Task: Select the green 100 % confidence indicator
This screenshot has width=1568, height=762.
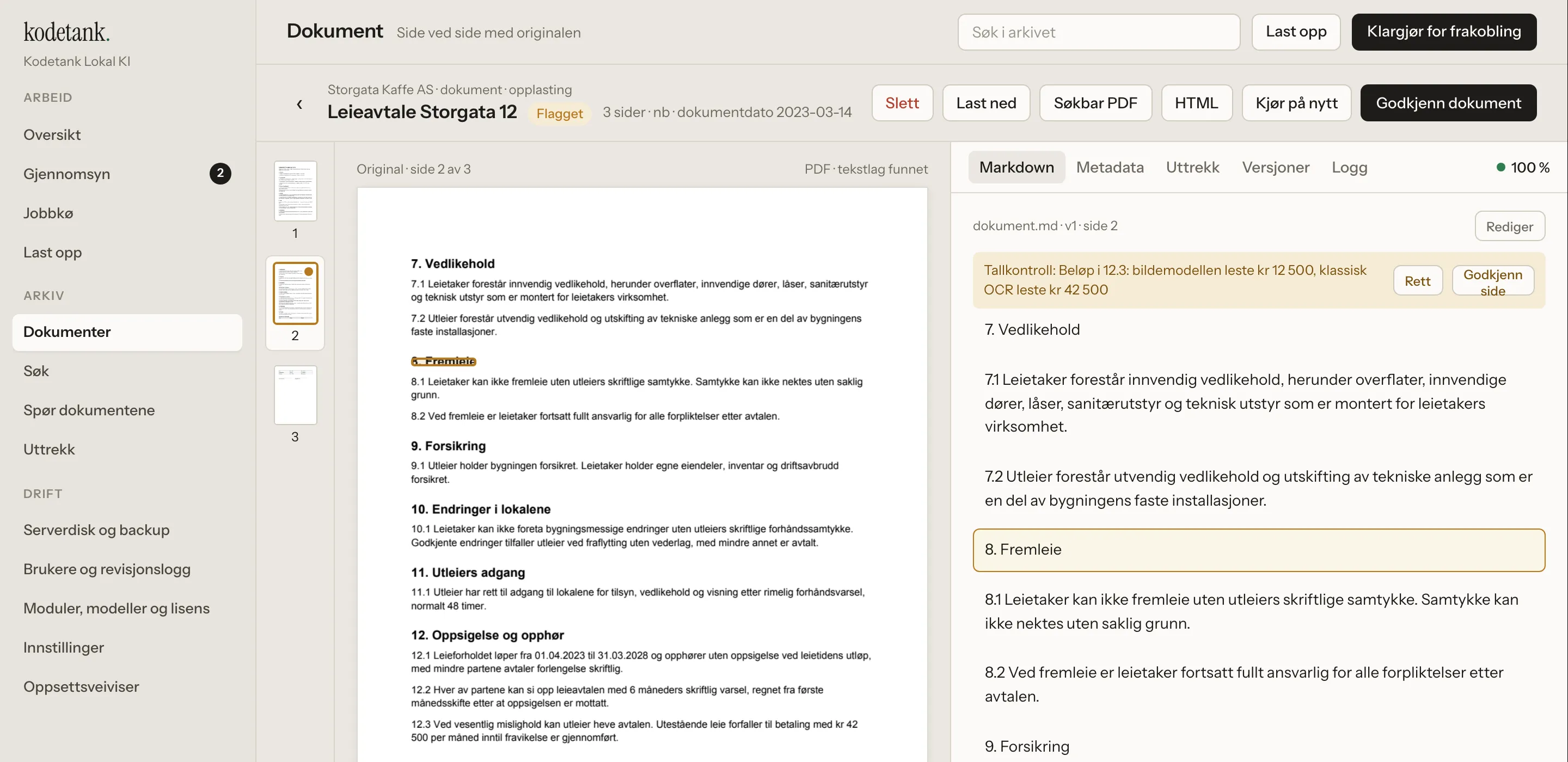Action: tap(1522, 168)
